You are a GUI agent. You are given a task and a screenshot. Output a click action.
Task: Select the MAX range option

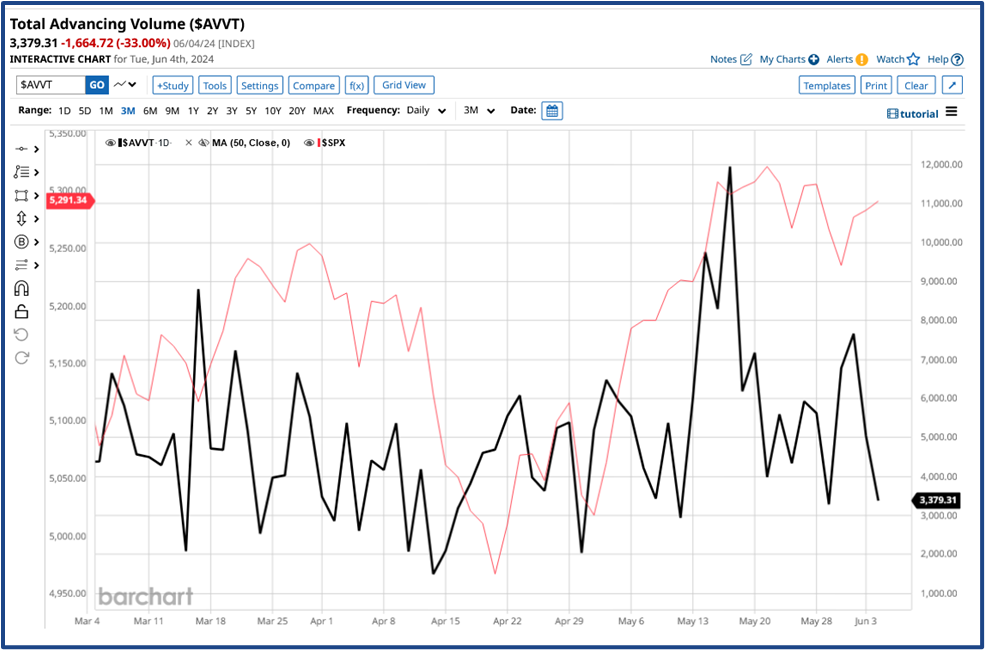323,110
